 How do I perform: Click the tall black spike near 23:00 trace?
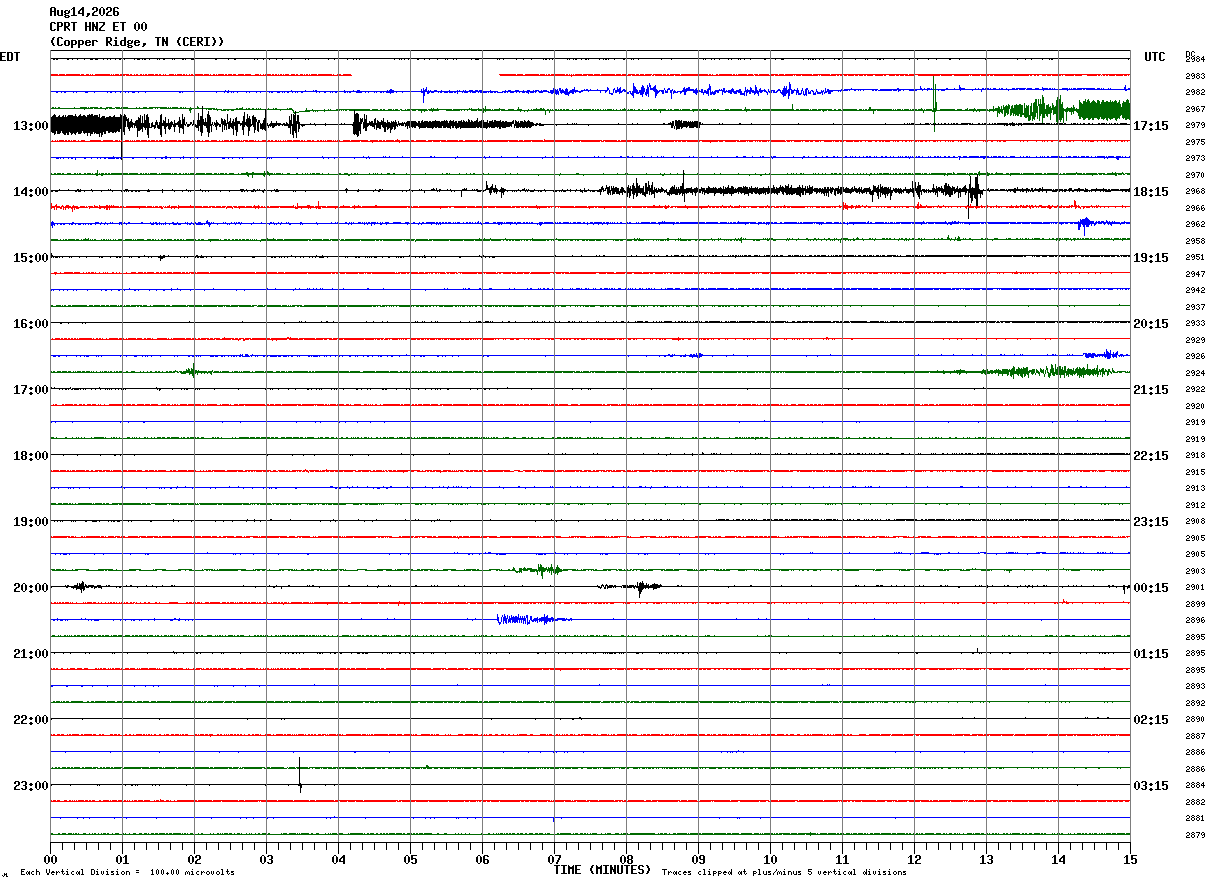(x=300, y=775)
